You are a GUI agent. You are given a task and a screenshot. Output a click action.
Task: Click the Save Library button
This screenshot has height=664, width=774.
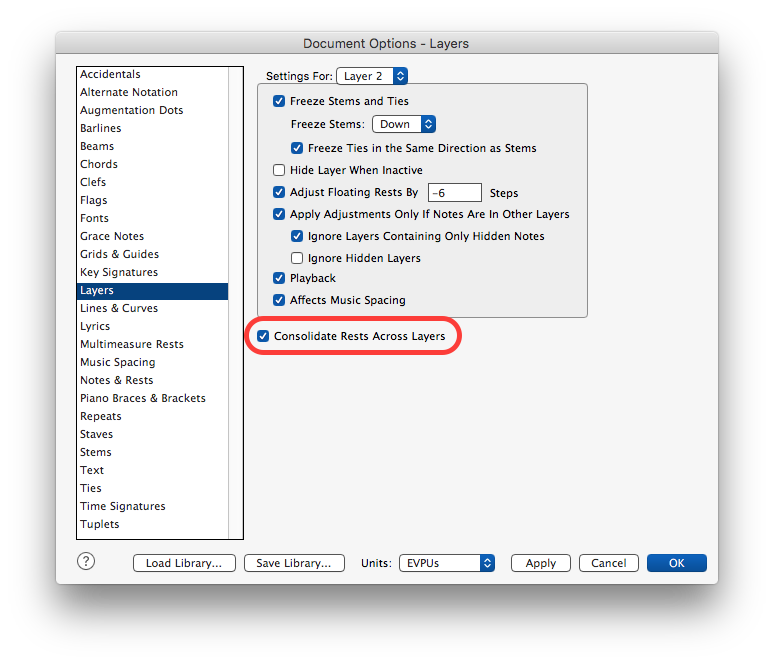pyautogui.click(x=294, y=563)
